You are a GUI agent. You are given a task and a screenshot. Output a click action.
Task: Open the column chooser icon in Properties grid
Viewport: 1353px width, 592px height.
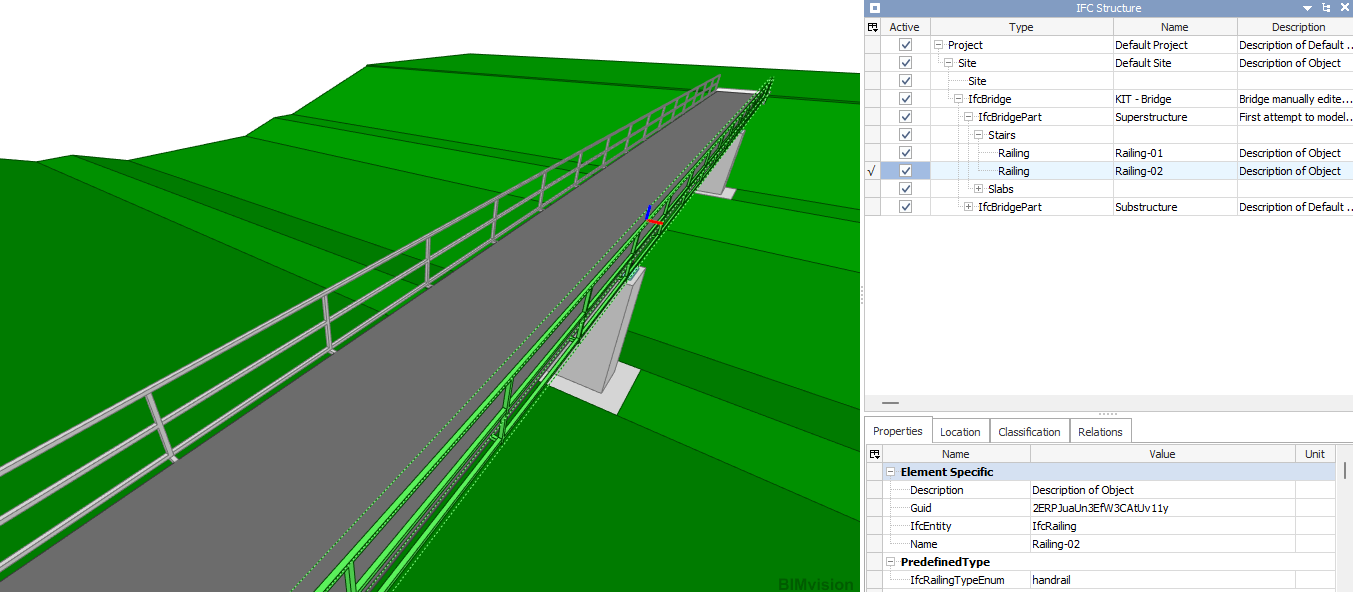pos(875,454)
